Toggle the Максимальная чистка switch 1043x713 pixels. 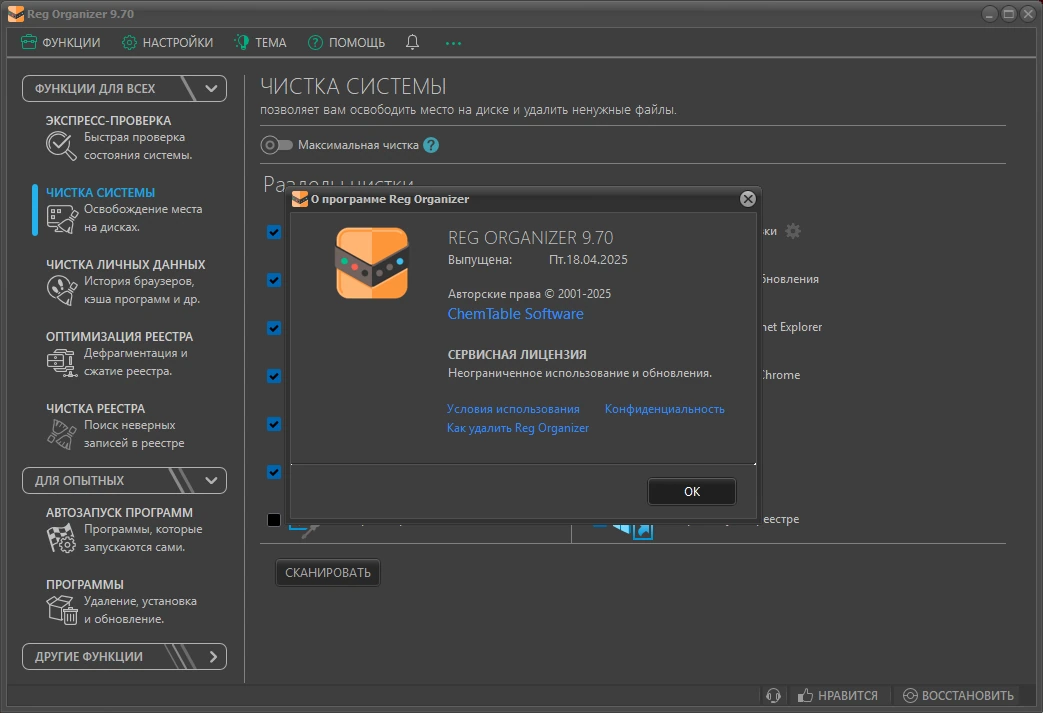click(276, 145)
